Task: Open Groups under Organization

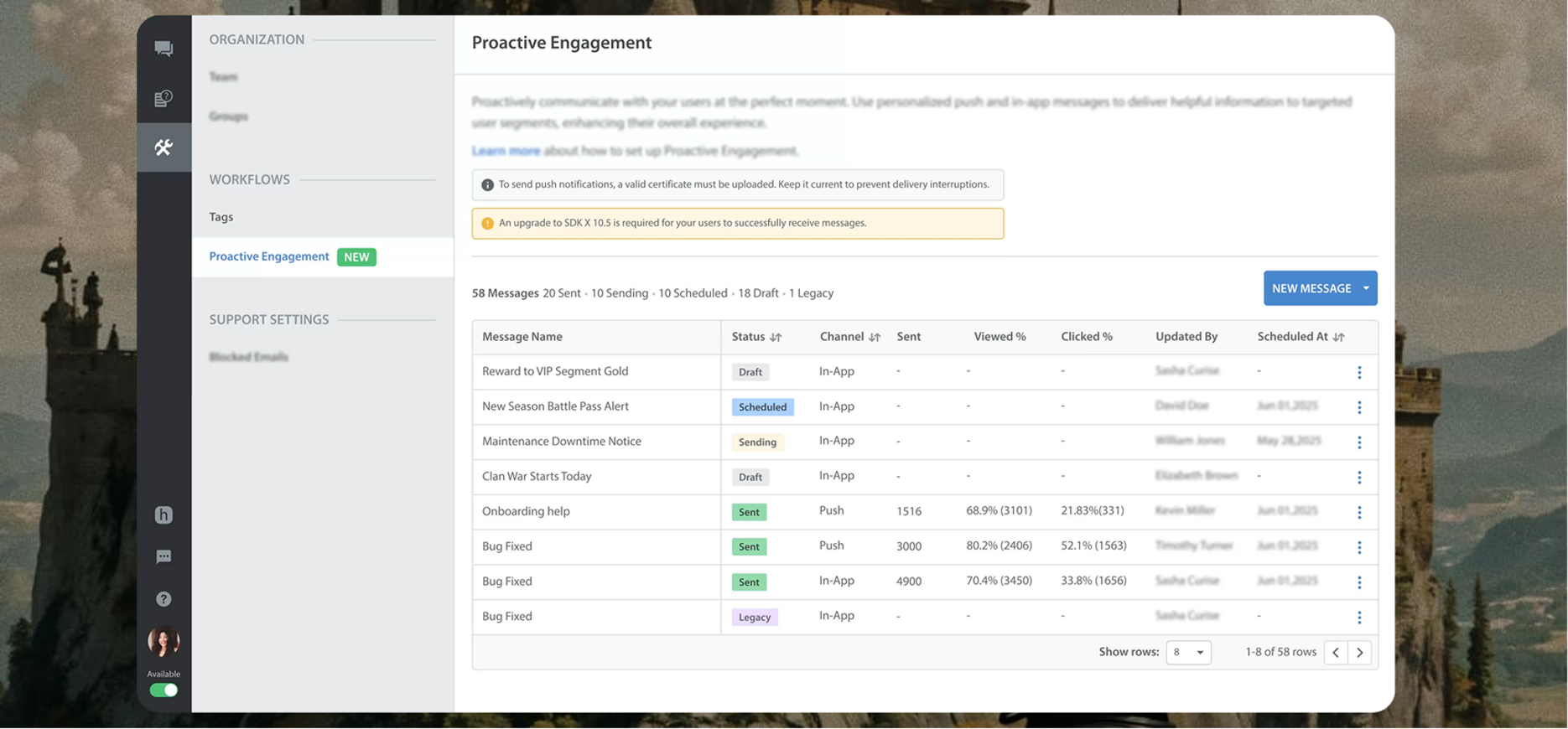Action: [x=228, y=116]
